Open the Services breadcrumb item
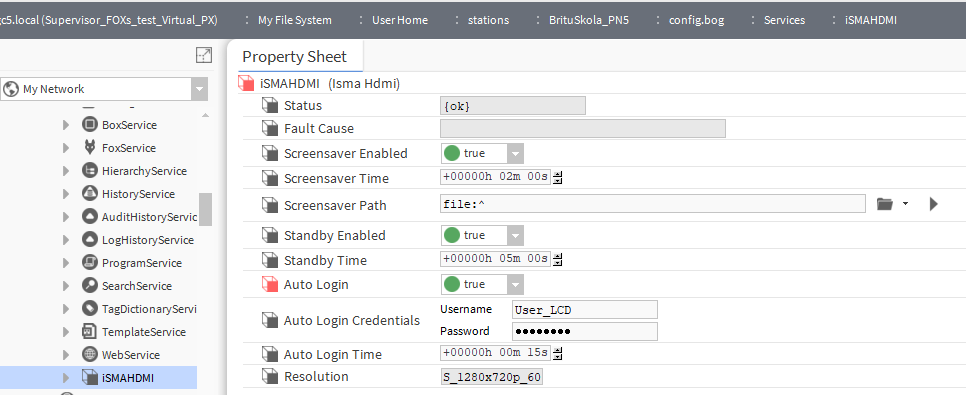The height and width of the screenshot is (395, 966). (784, 20)
